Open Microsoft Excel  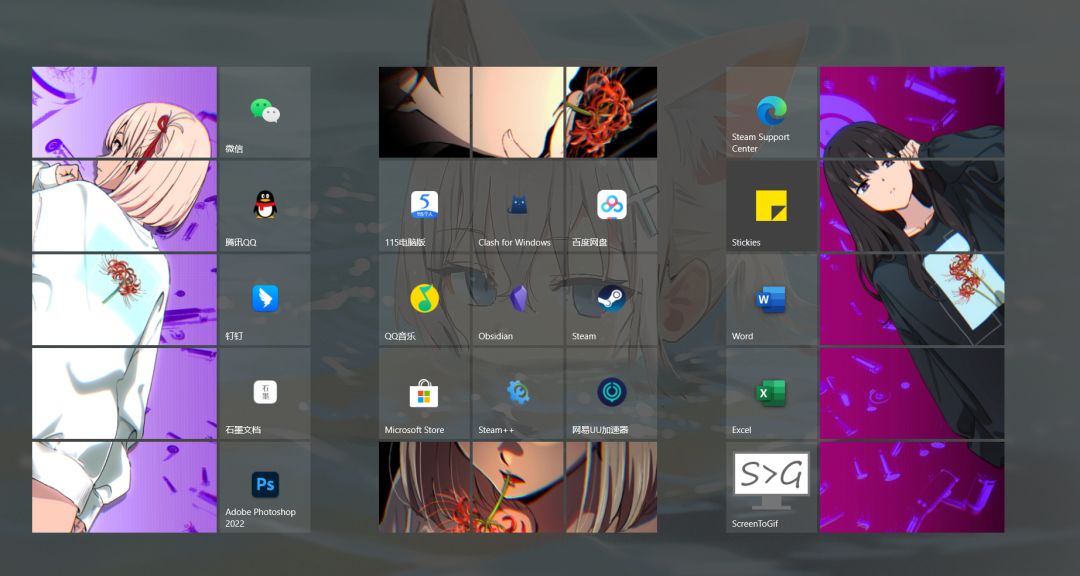pos(770,393)
